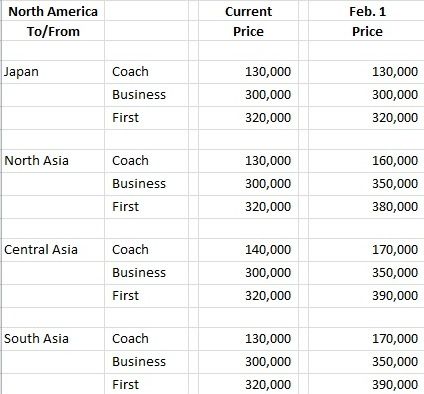Image resolution: width=424 pixels, height=394 pixels.
Task: Click the First class cell under North Asia
Action: click(x=146, y=207)
